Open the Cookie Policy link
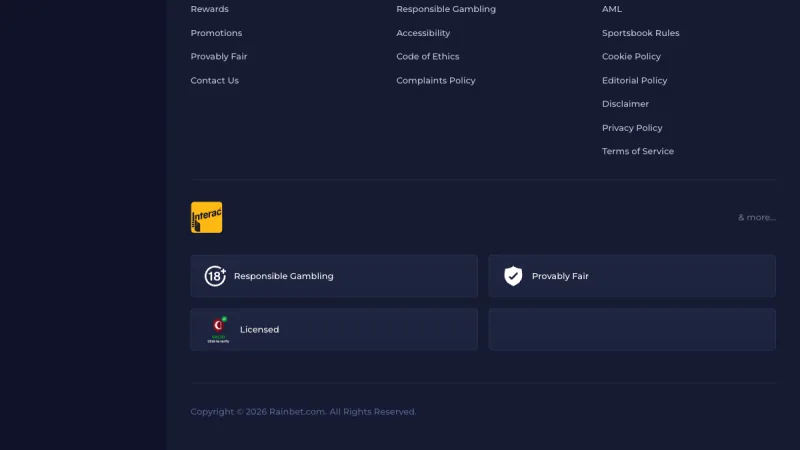 [631, 57]
